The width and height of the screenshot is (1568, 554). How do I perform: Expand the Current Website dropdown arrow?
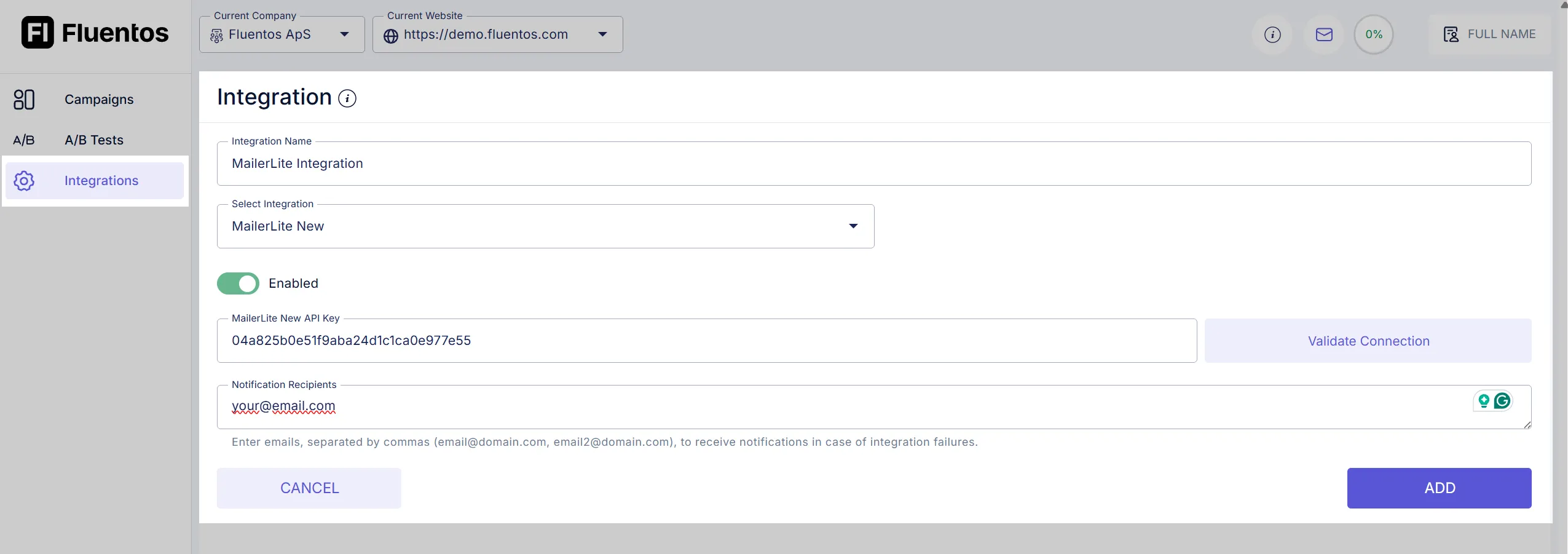click(603, 34)
